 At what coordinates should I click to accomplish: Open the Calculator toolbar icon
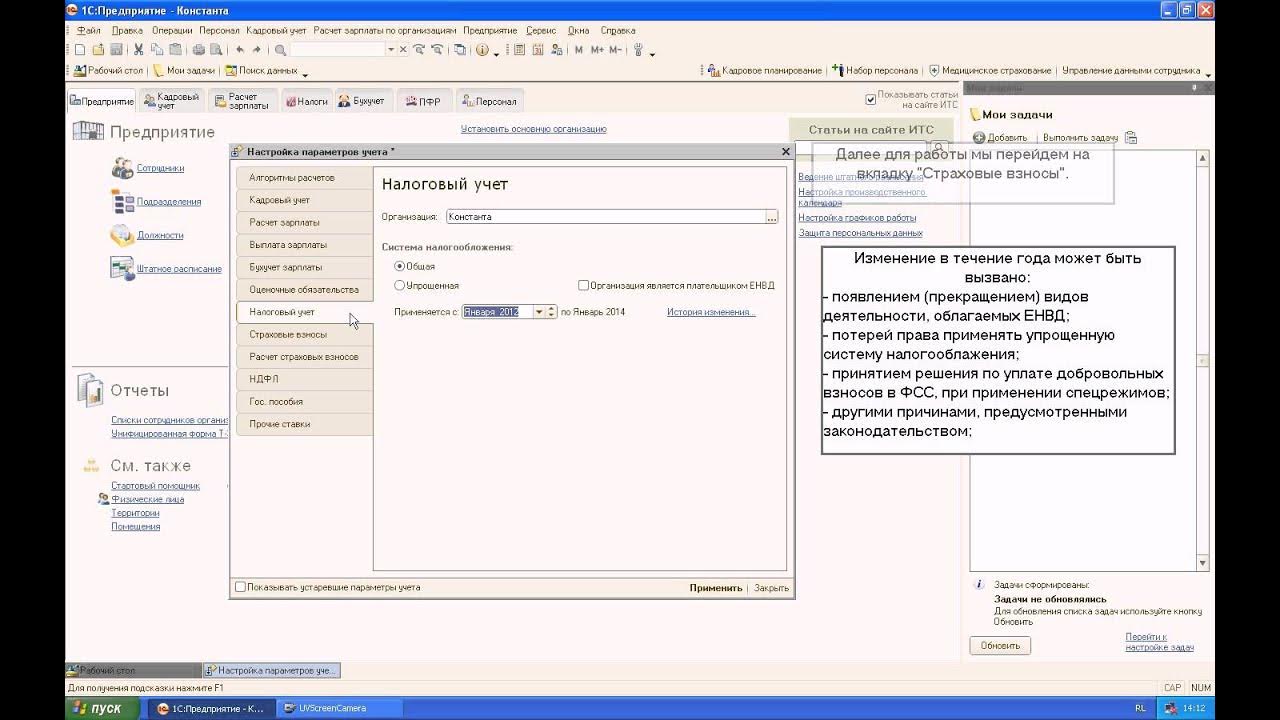click(x=519, y=49)
